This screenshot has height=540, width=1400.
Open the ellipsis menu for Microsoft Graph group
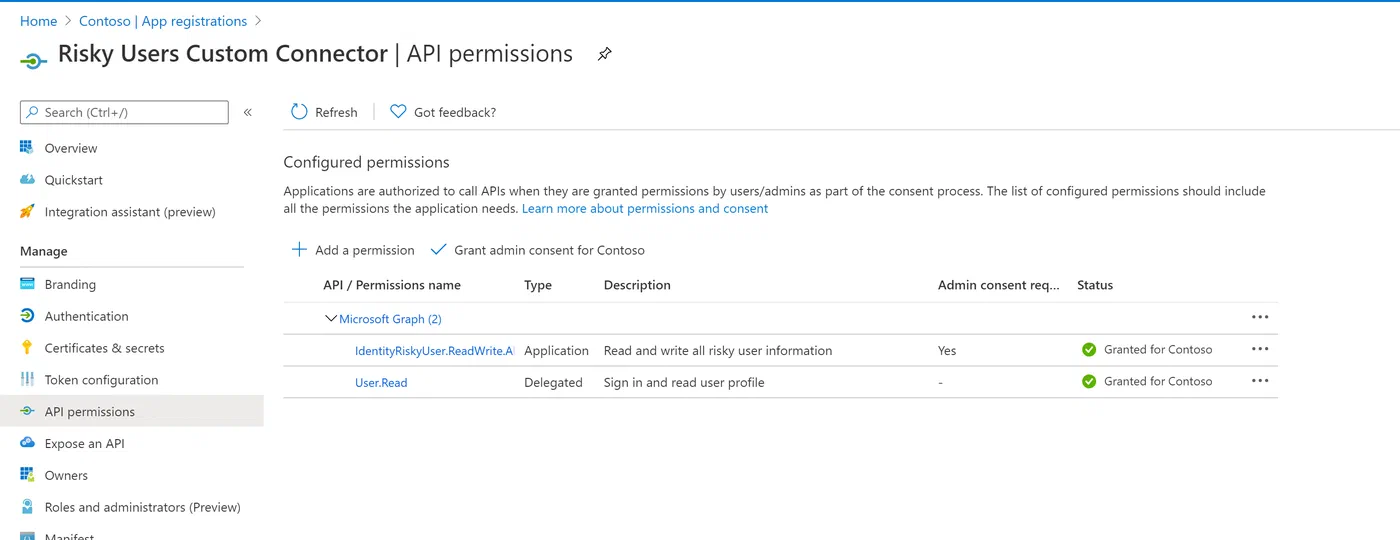[1260, 318]
